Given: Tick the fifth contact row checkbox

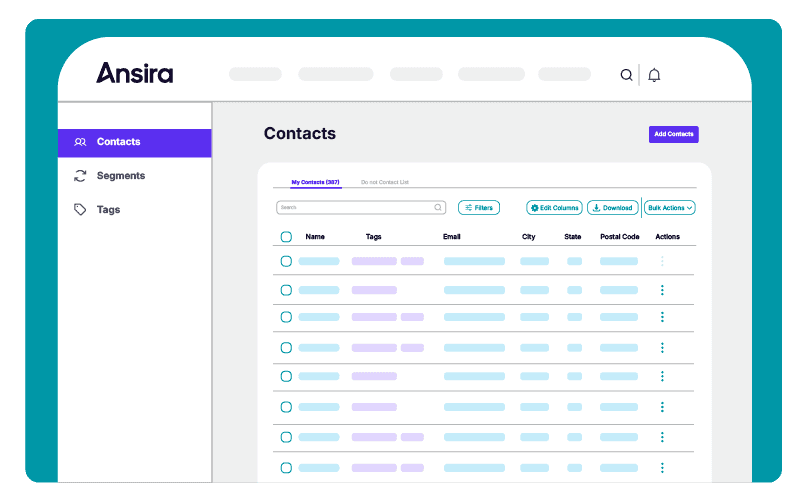Looking at the screenshot, I should 286,376.
